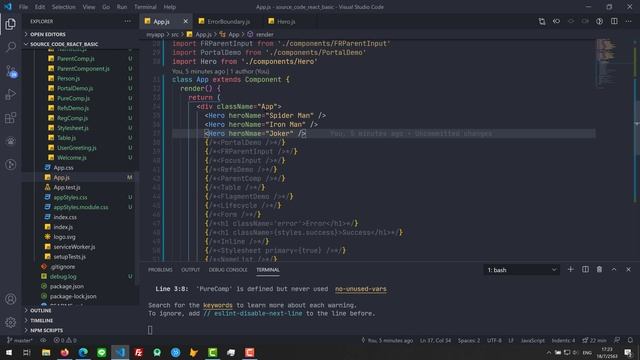
Task: Click the keywords link in terminal
Action: click(x=218, y=305)
